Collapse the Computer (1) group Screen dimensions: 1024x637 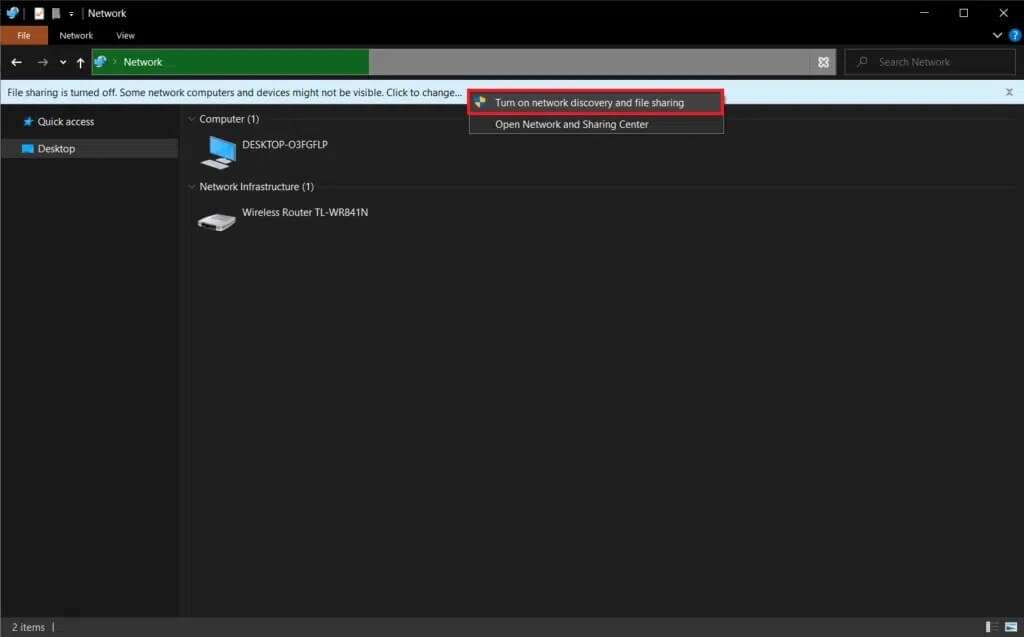coord(192,119)
